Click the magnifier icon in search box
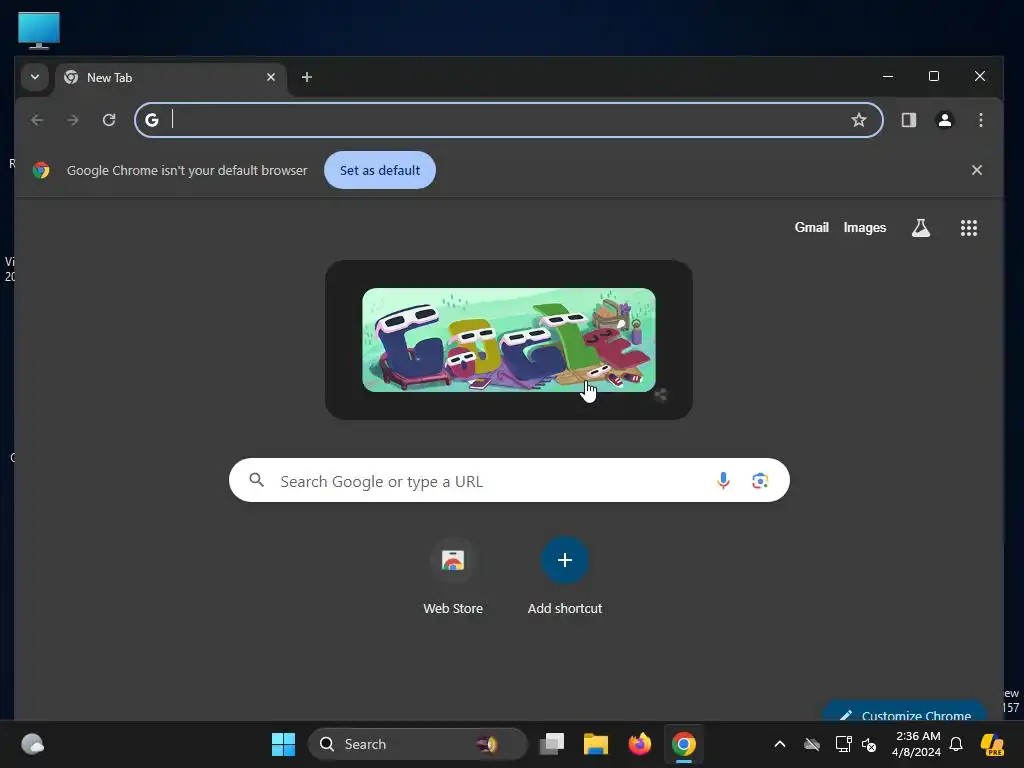1024x768 pixels. [257, 481]
